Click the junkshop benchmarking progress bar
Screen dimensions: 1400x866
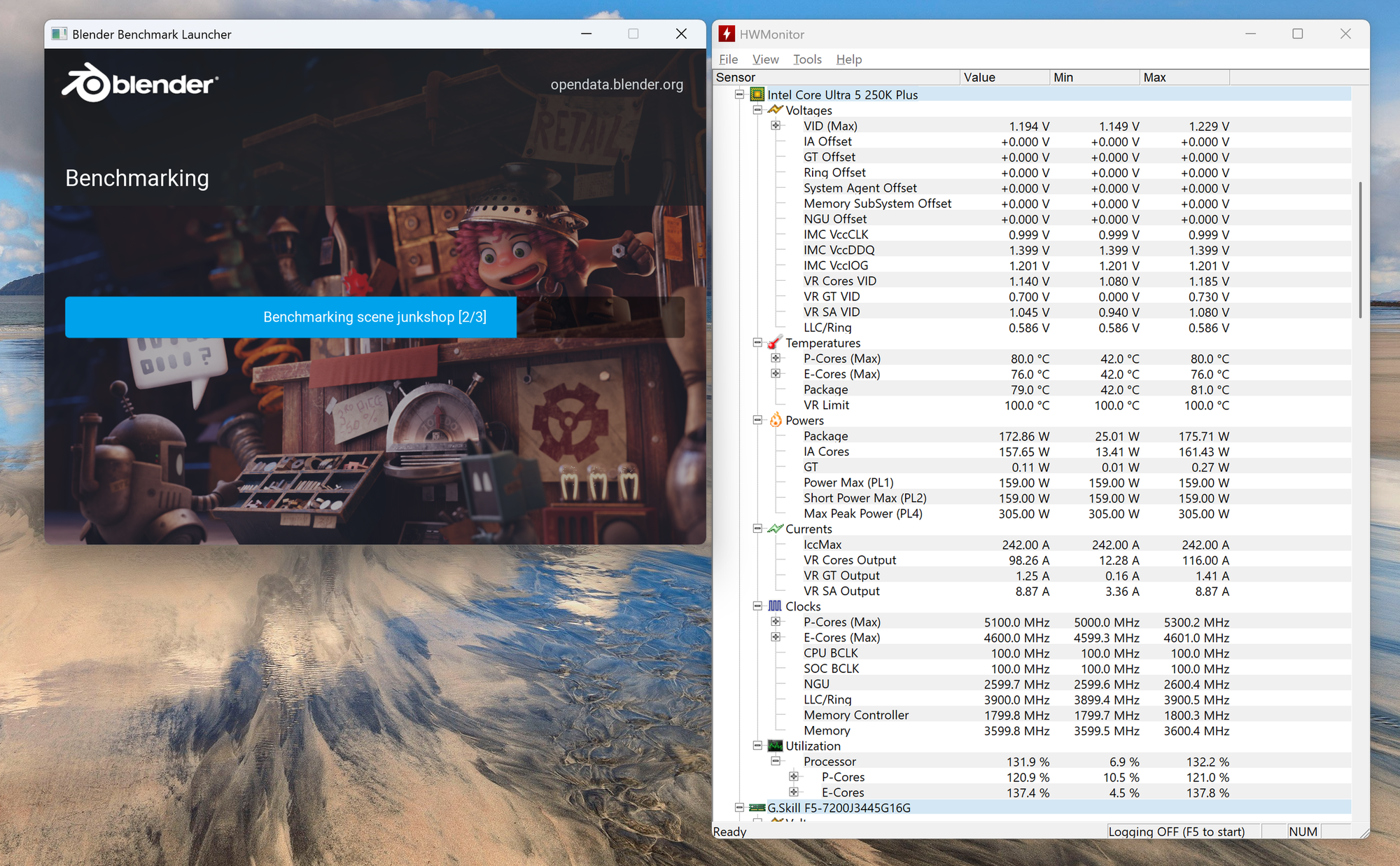tap(374, 317)
